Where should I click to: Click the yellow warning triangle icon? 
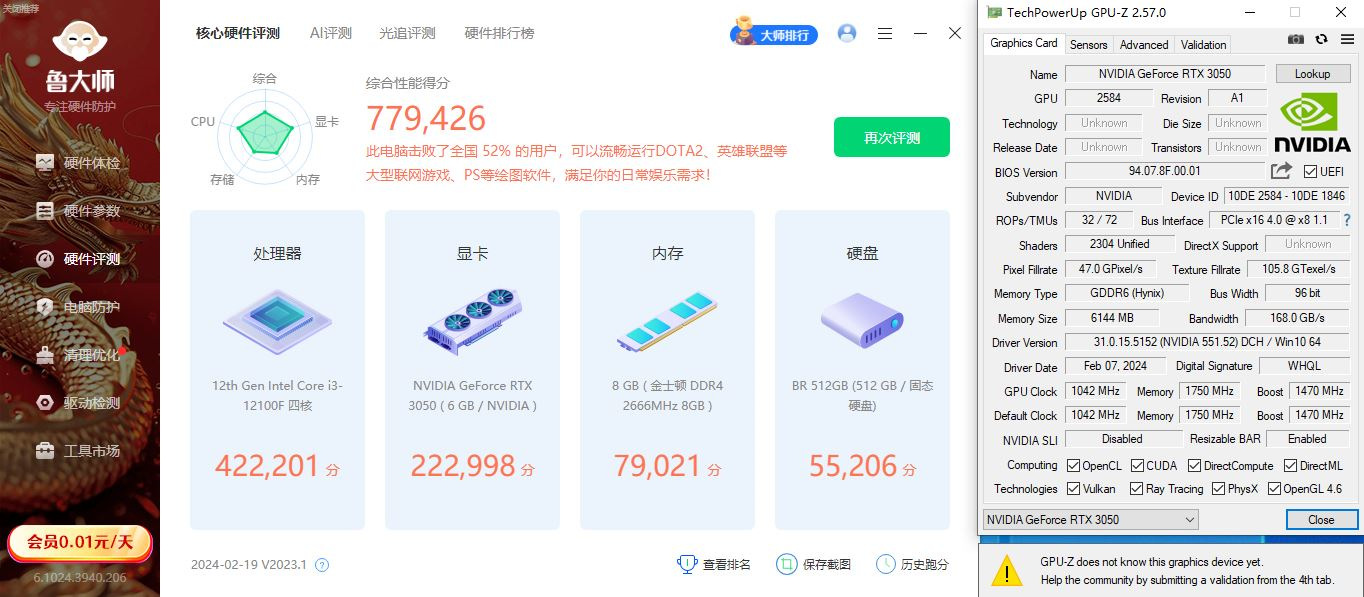click(1007, 571)
